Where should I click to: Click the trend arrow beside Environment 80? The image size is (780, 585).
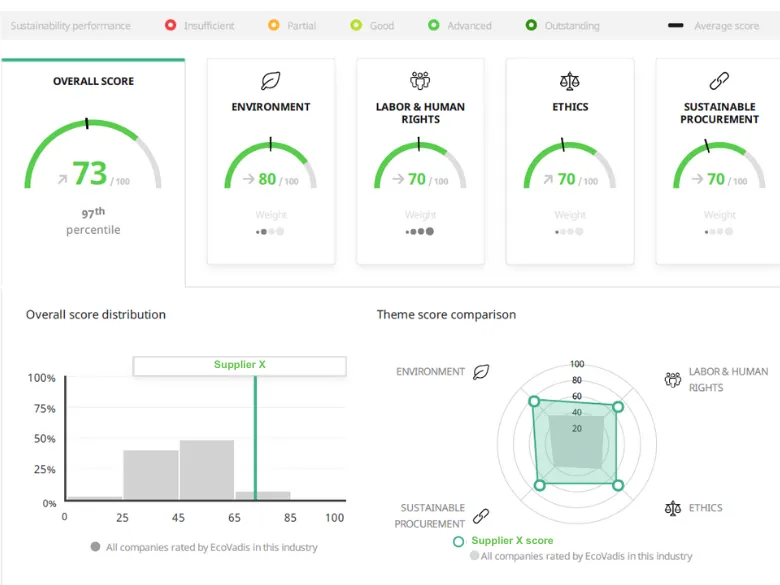click(248, 179)
